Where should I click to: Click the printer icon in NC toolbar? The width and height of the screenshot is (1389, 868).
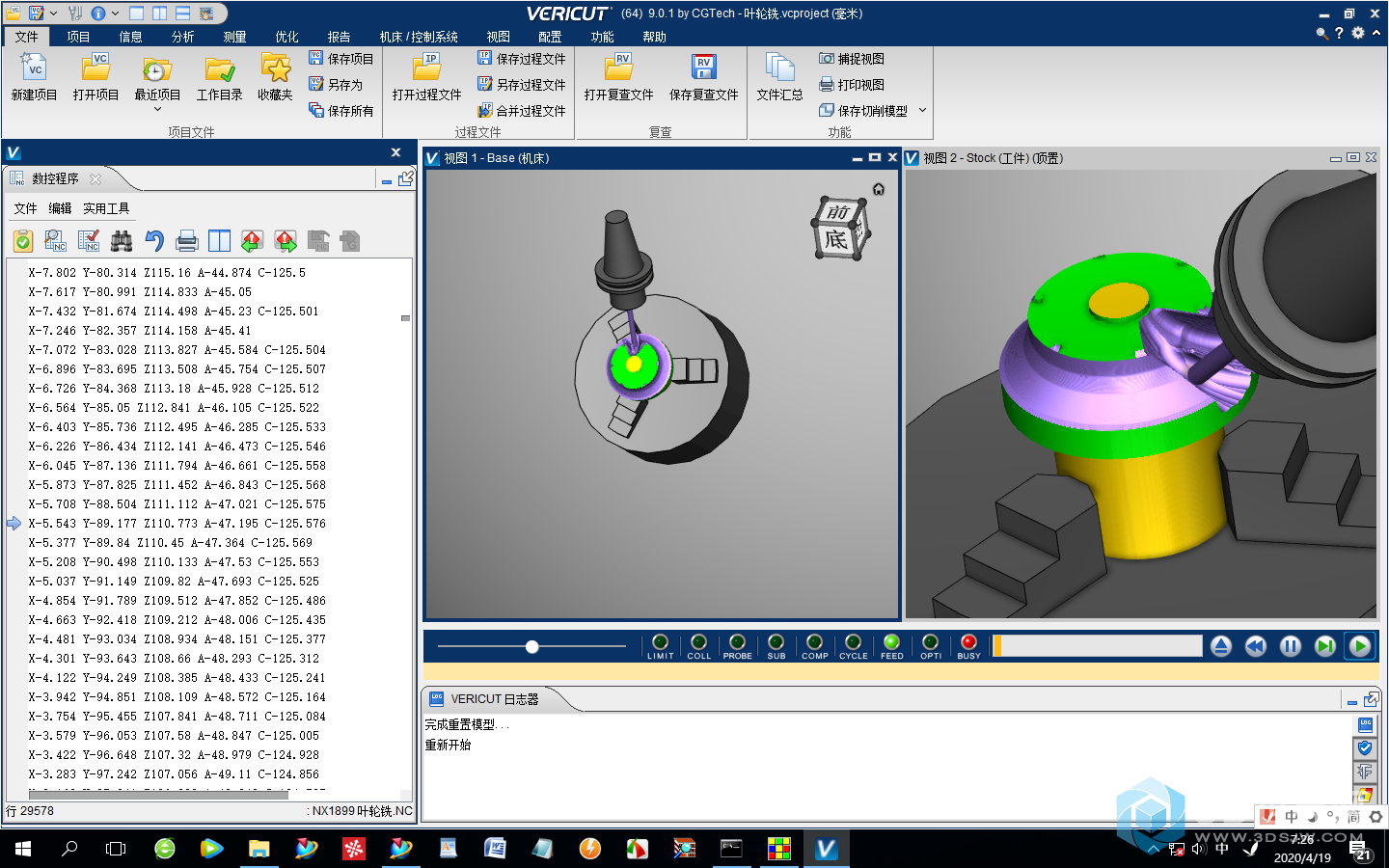point(187,241)
